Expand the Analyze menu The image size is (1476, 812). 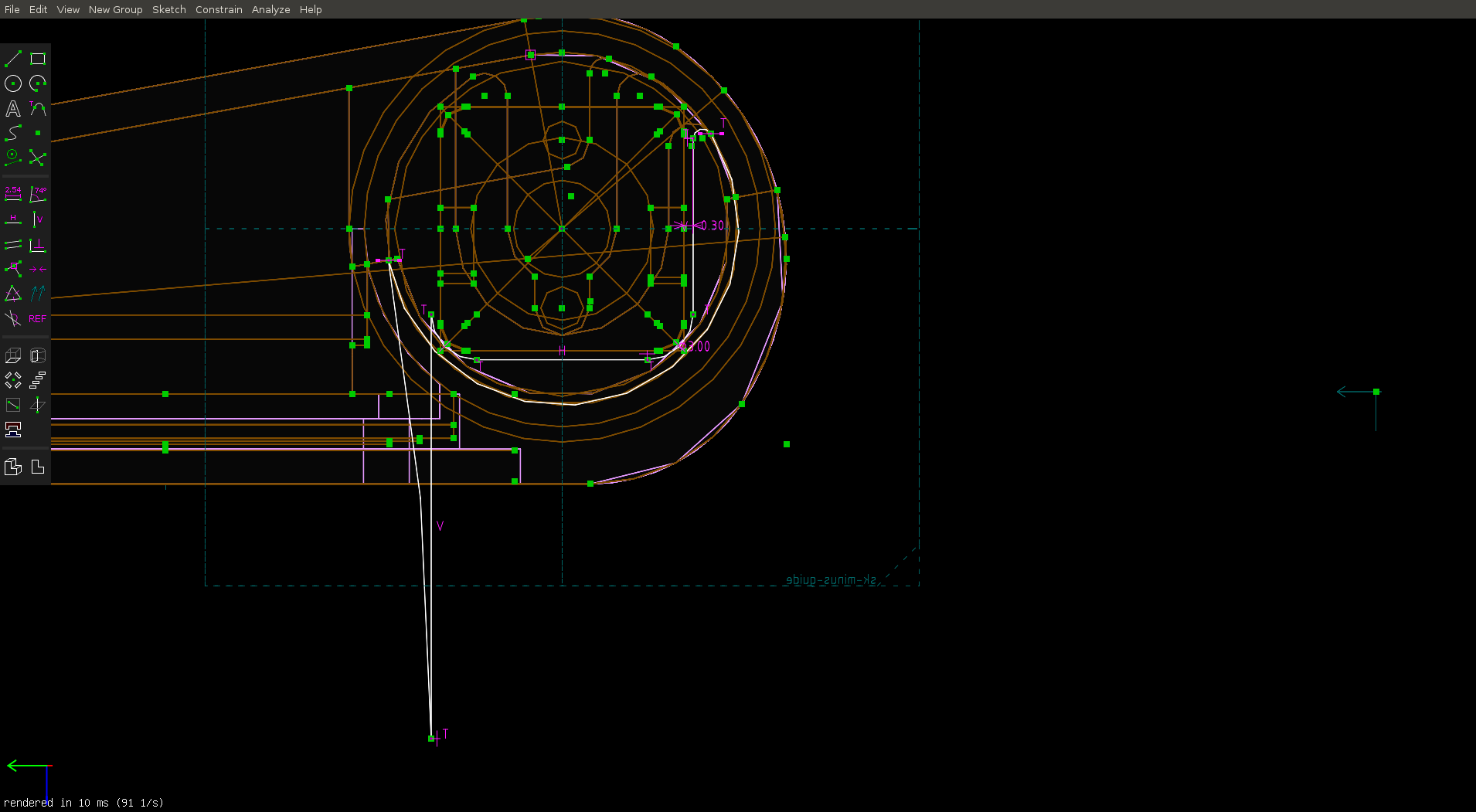tap(270, 9)
